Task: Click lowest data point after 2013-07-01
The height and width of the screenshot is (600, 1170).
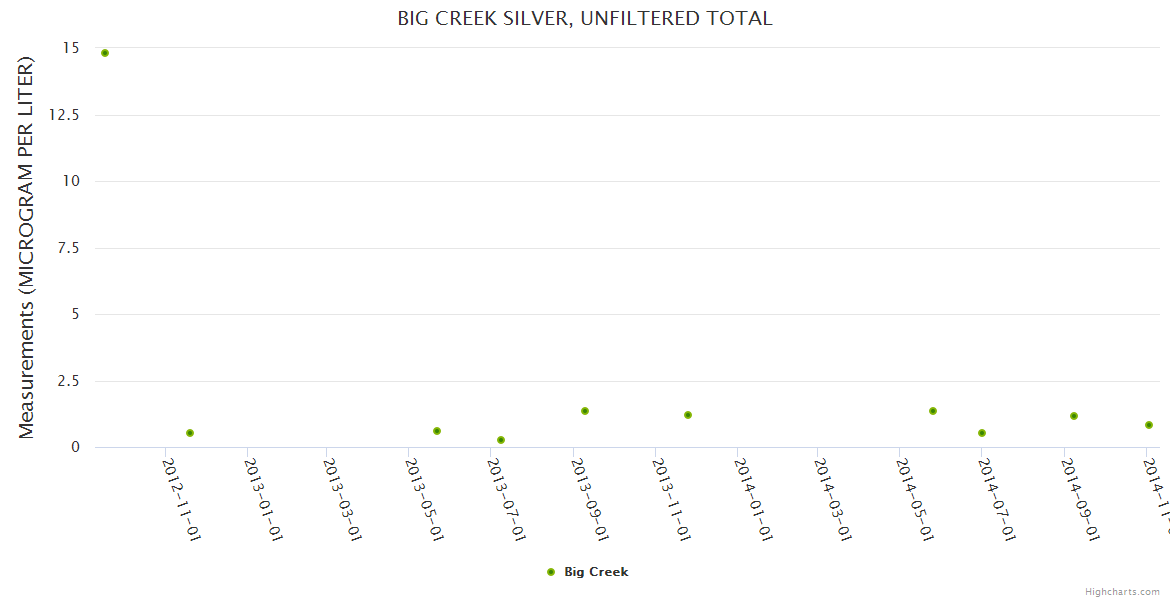Action: tap(501, 440)
